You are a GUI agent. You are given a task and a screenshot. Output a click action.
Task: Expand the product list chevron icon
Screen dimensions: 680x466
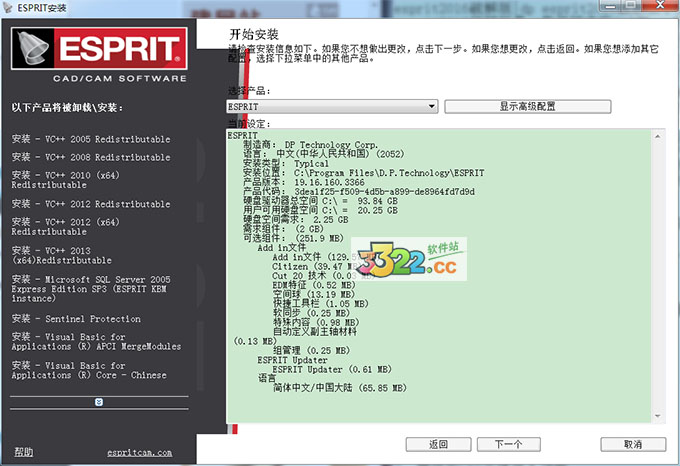tap(99, 402)
